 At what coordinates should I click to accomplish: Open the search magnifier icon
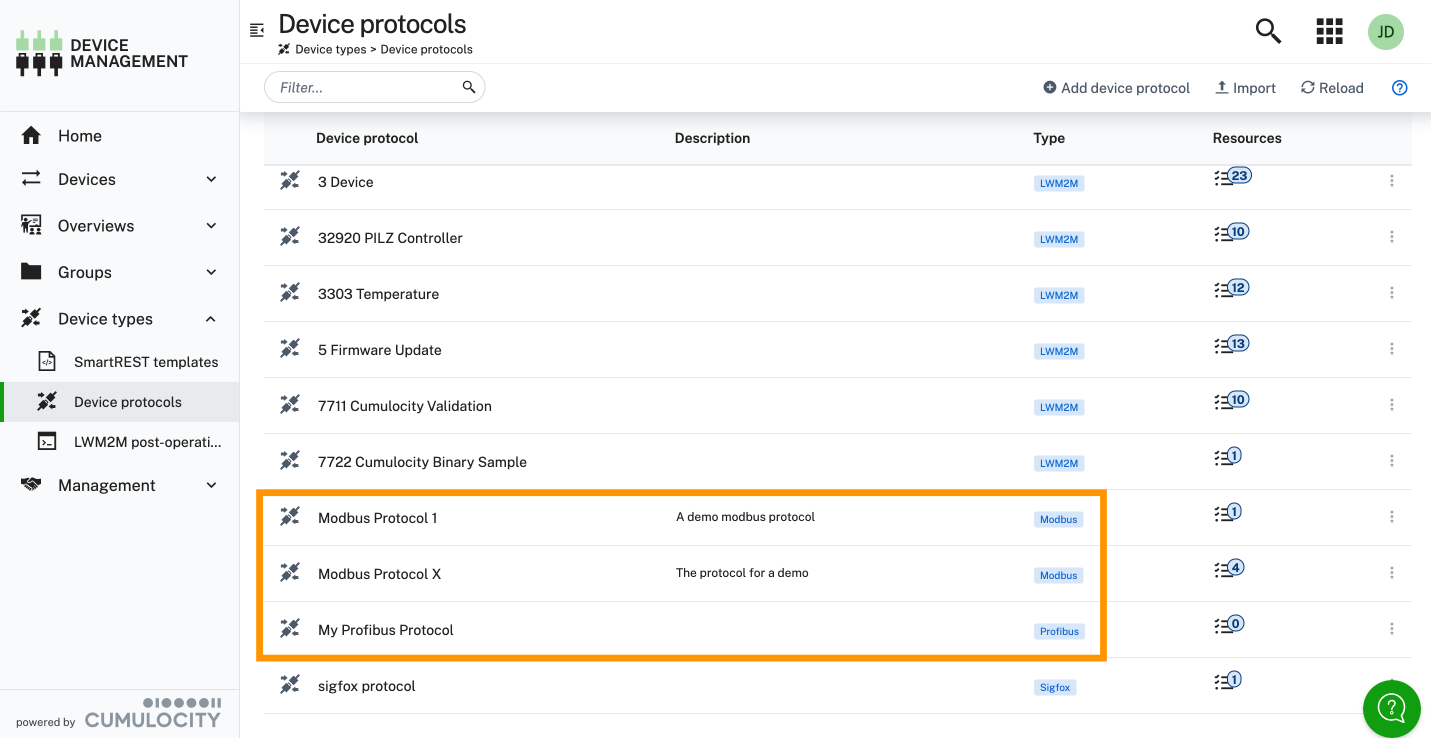pos(1267,31)
